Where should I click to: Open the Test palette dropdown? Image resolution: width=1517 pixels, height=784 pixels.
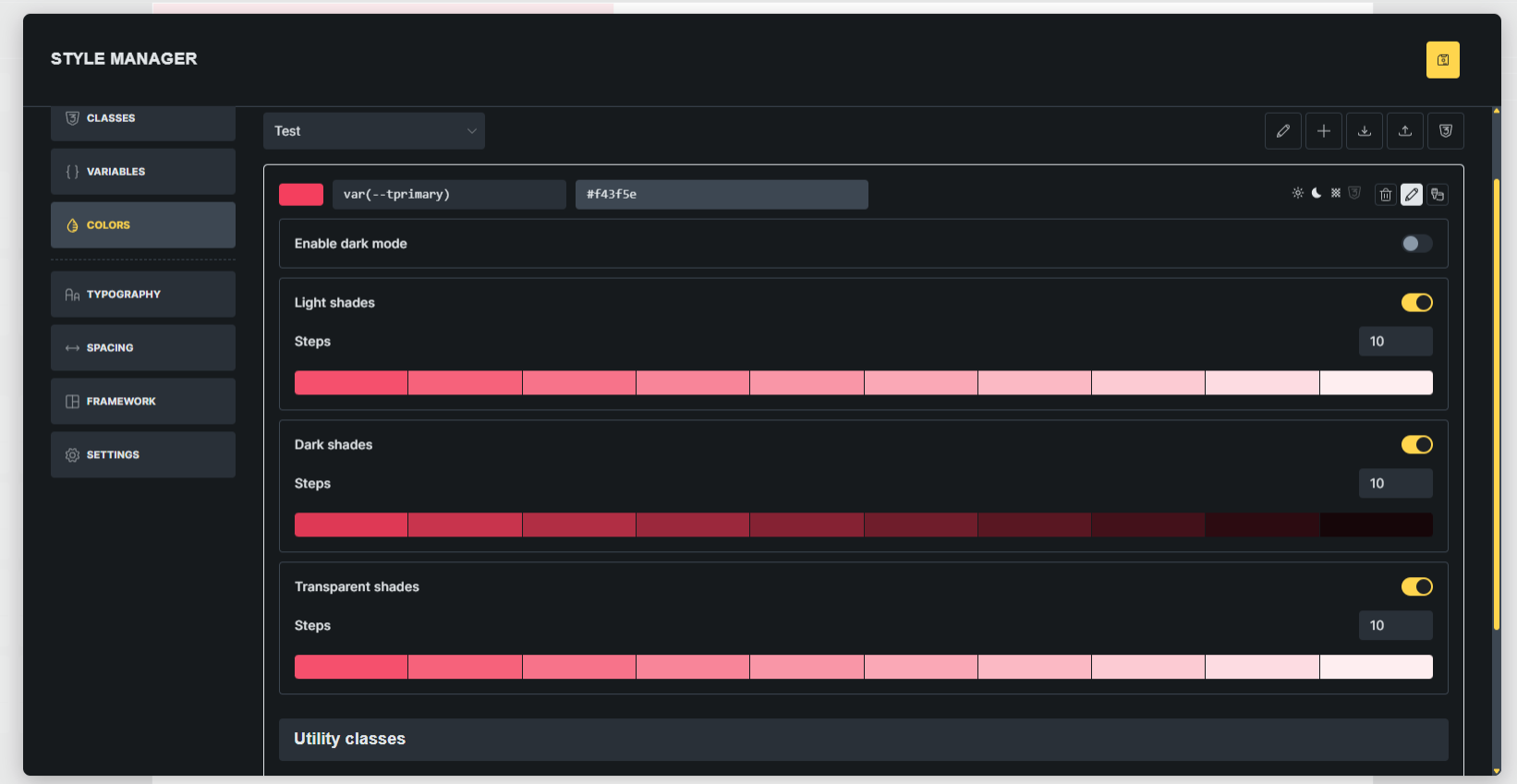[373, 131]
